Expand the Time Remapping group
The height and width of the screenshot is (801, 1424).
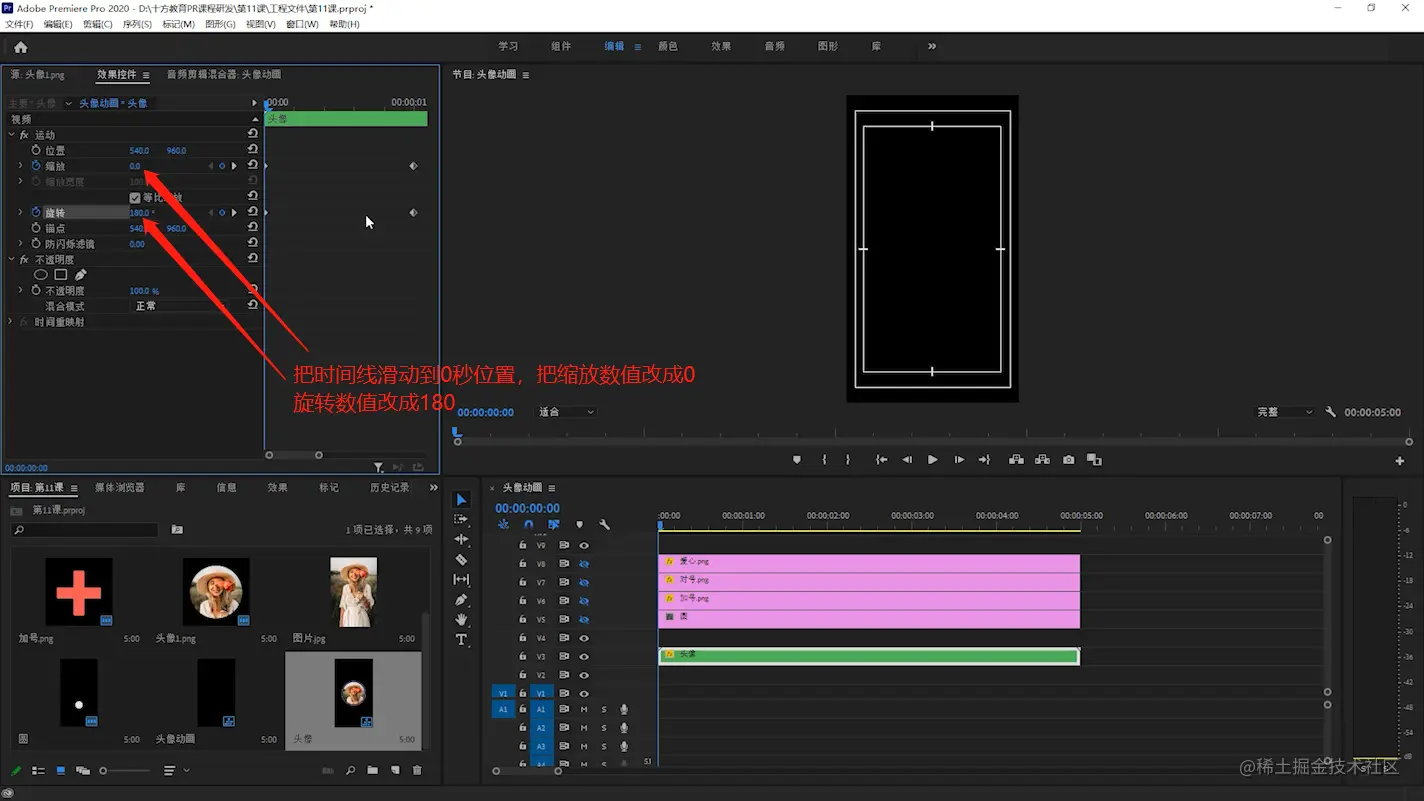point(11,322)
